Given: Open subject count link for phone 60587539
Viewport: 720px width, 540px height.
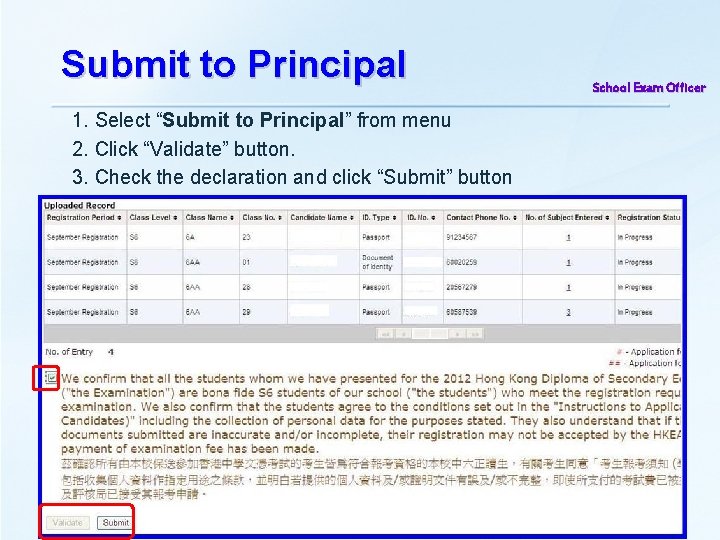Looking at the screenshot, I should (568, 312).
